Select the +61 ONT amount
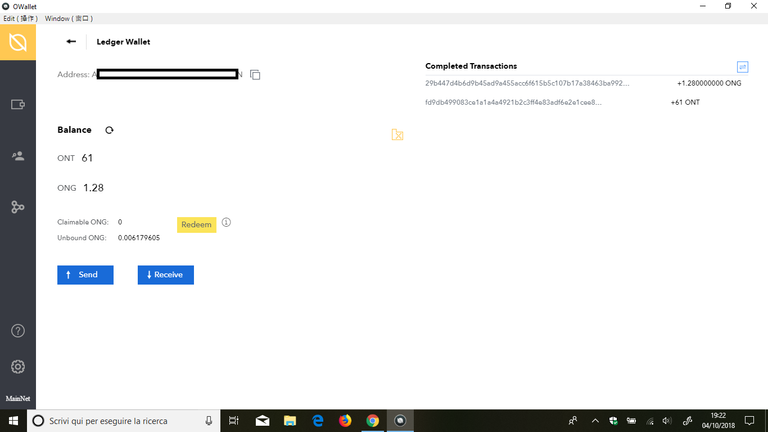768x432 pixels. click(x=685, y=102)
